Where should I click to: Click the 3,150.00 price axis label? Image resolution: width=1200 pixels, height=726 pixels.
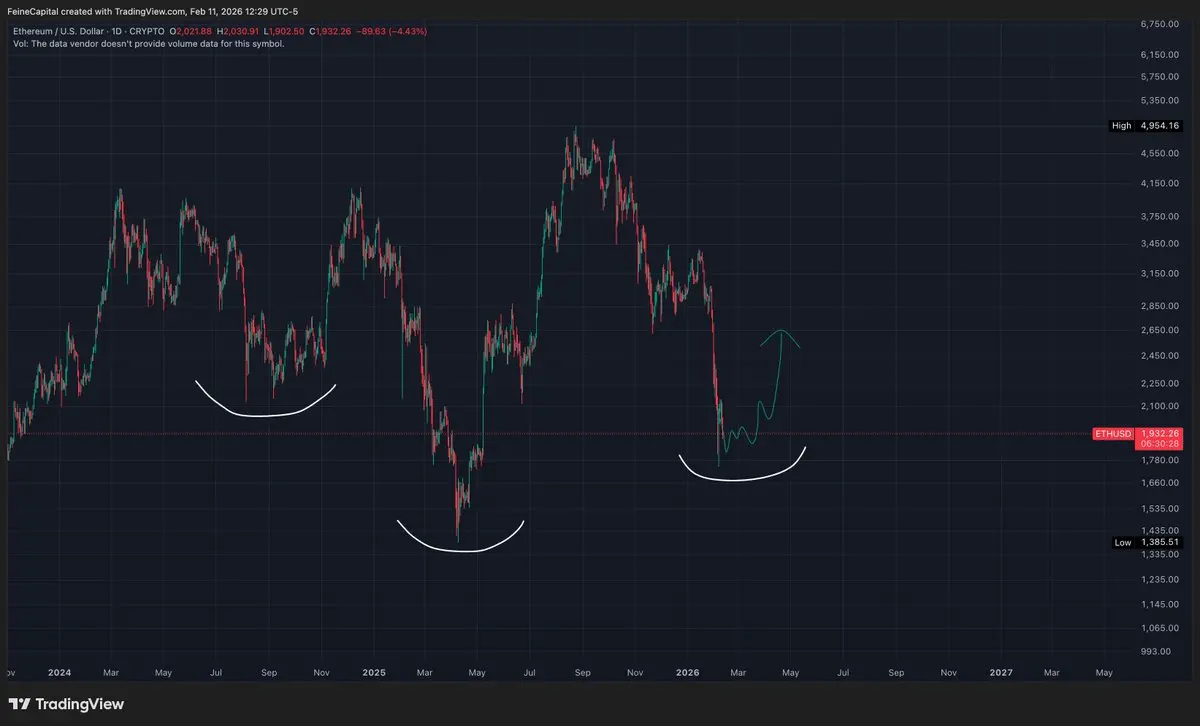[1160, 273]
